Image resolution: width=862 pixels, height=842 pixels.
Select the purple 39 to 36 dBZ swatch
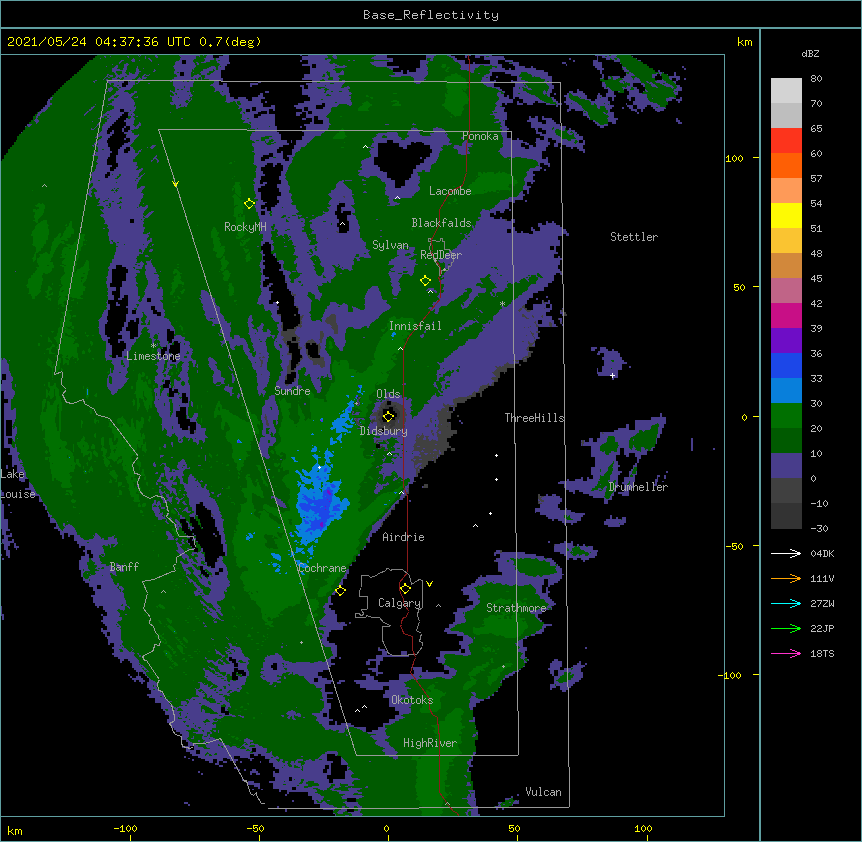coord(786,341)
